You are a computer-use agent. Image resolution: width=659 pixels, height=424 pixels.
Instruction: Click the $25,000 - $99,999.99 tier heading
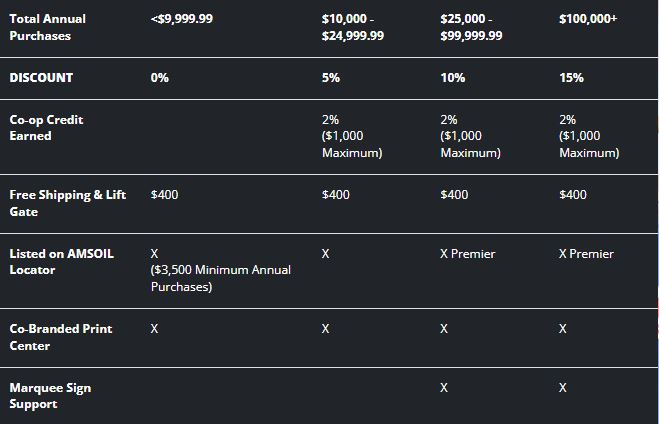tap(471, 27)
